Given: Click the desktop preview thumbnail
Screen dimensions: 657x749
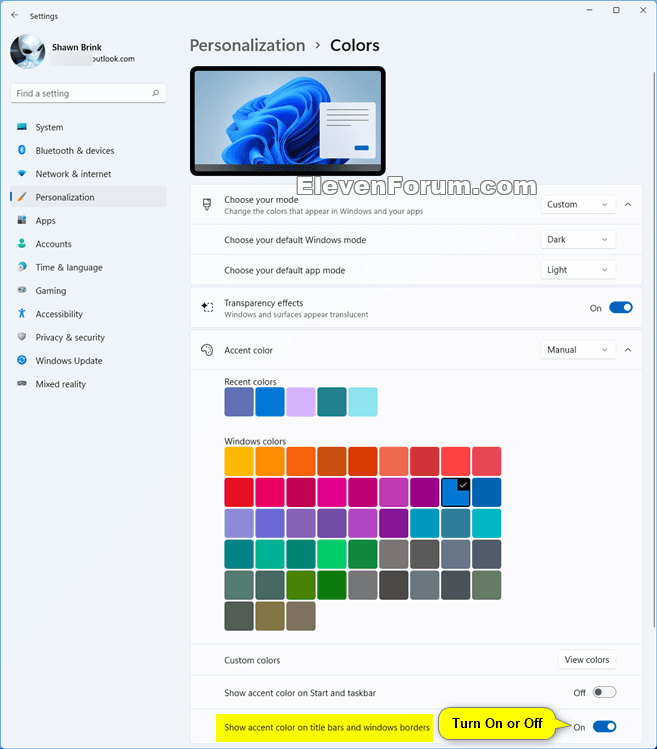Looking at the screenshot, I should [288, 121].
